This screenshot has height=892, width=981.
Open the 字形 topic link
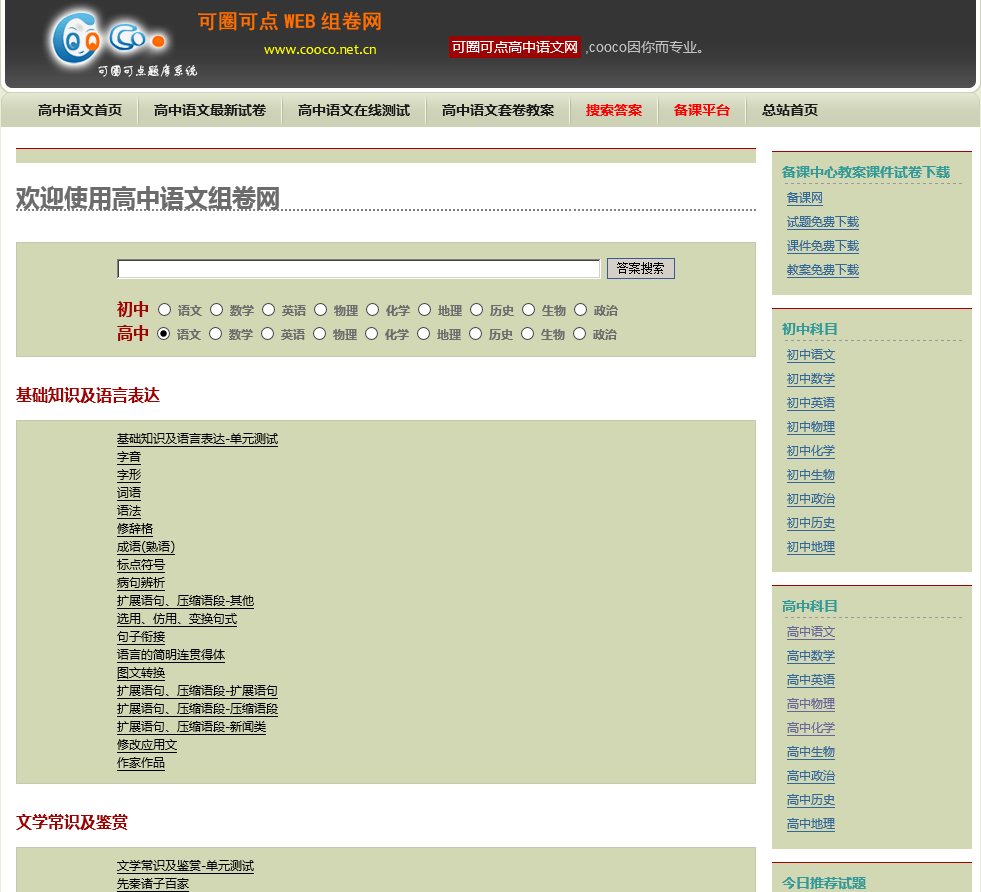click(129, 475)
